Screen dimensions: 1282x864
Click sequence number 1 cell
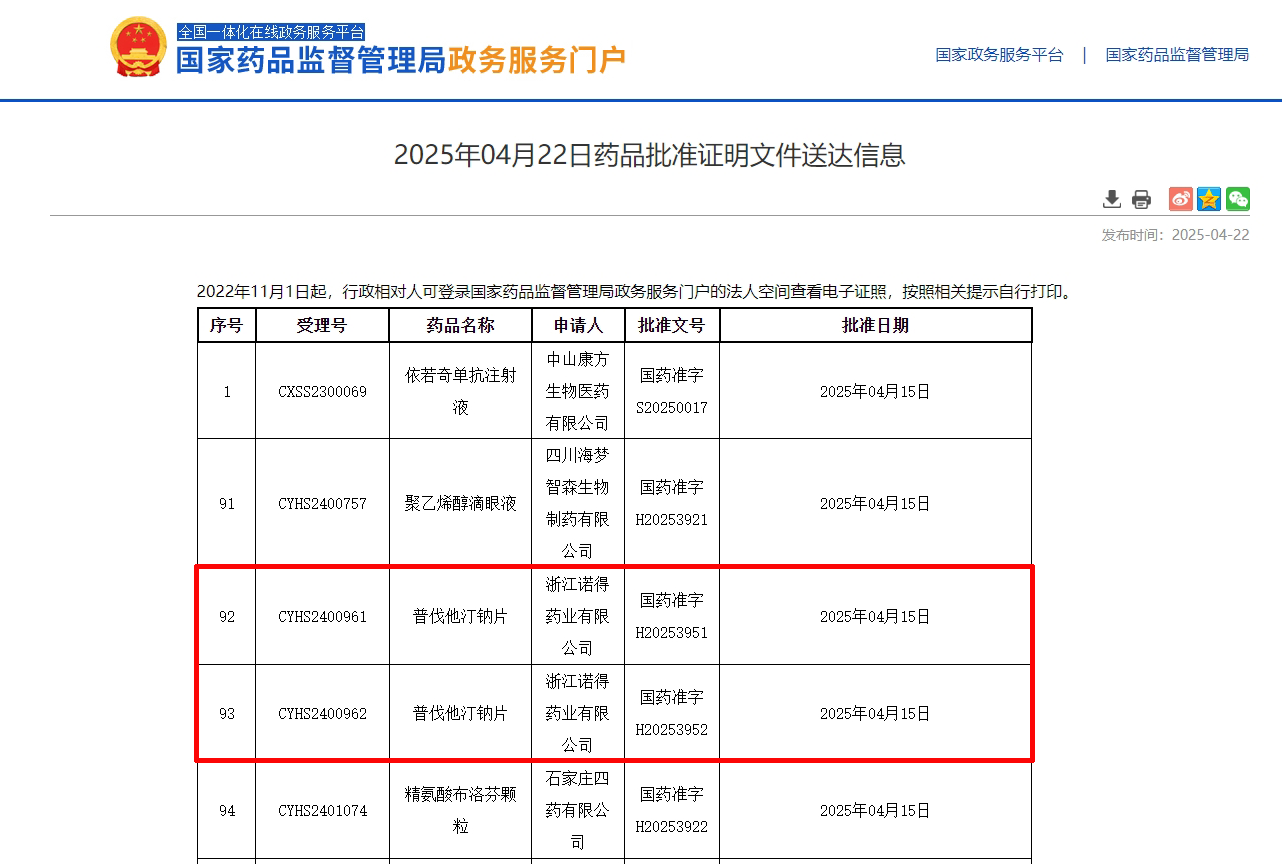click(x=227, y=392)
